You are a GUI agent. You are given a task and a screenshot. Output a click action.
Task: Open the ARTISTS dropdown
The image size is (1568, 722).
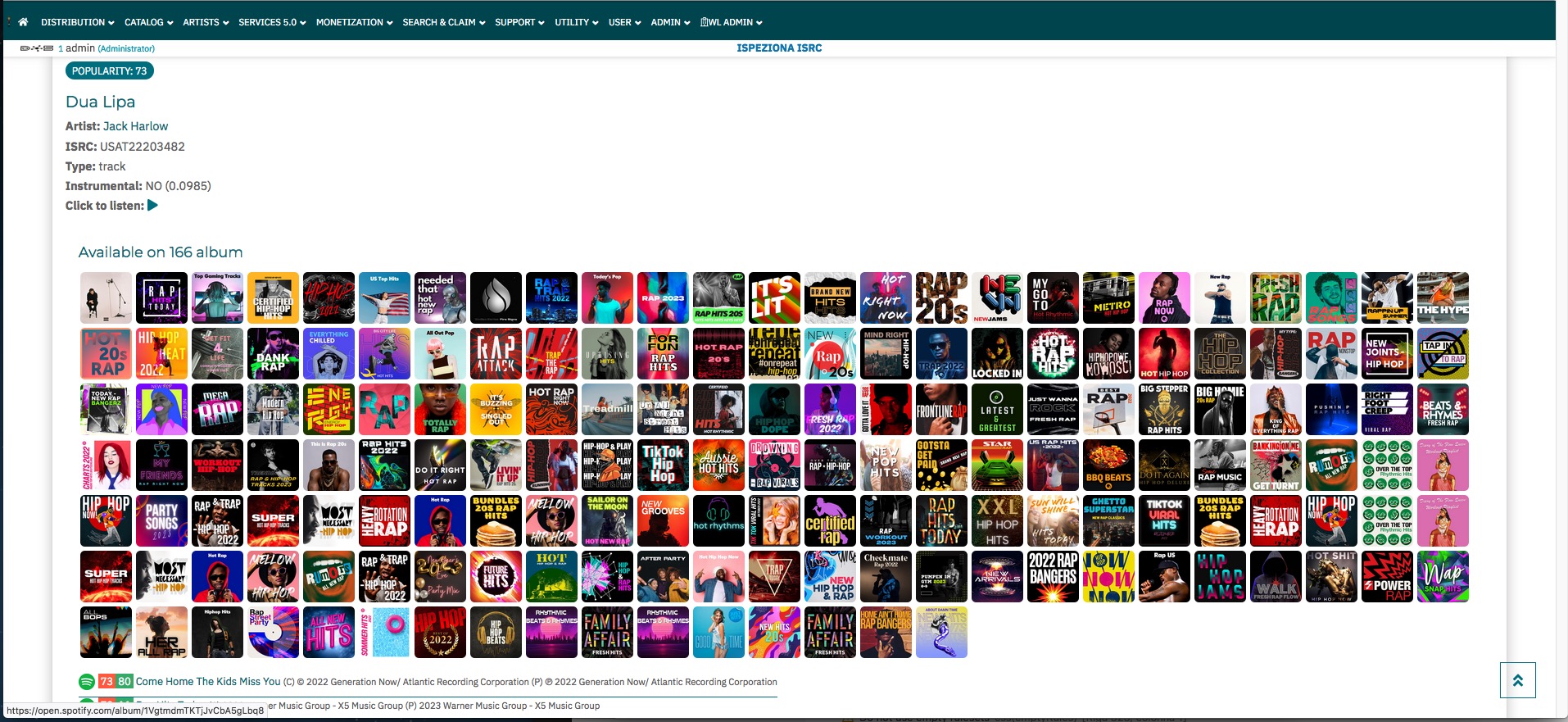pos(206,22)
